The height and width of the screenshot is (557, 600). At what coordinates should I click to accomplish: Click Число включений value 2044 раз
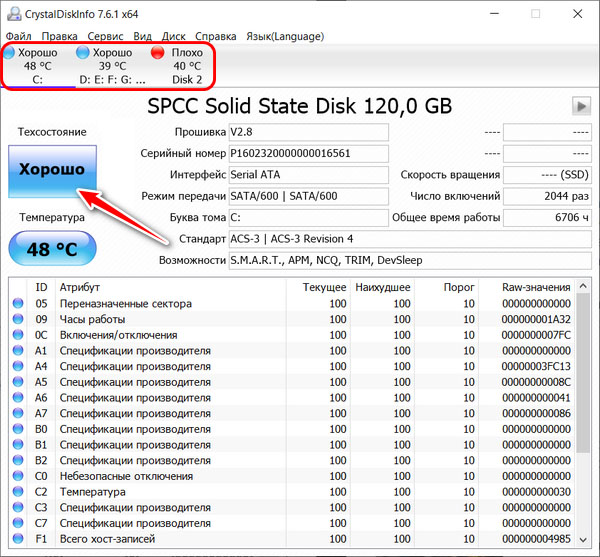coord(547,197)
